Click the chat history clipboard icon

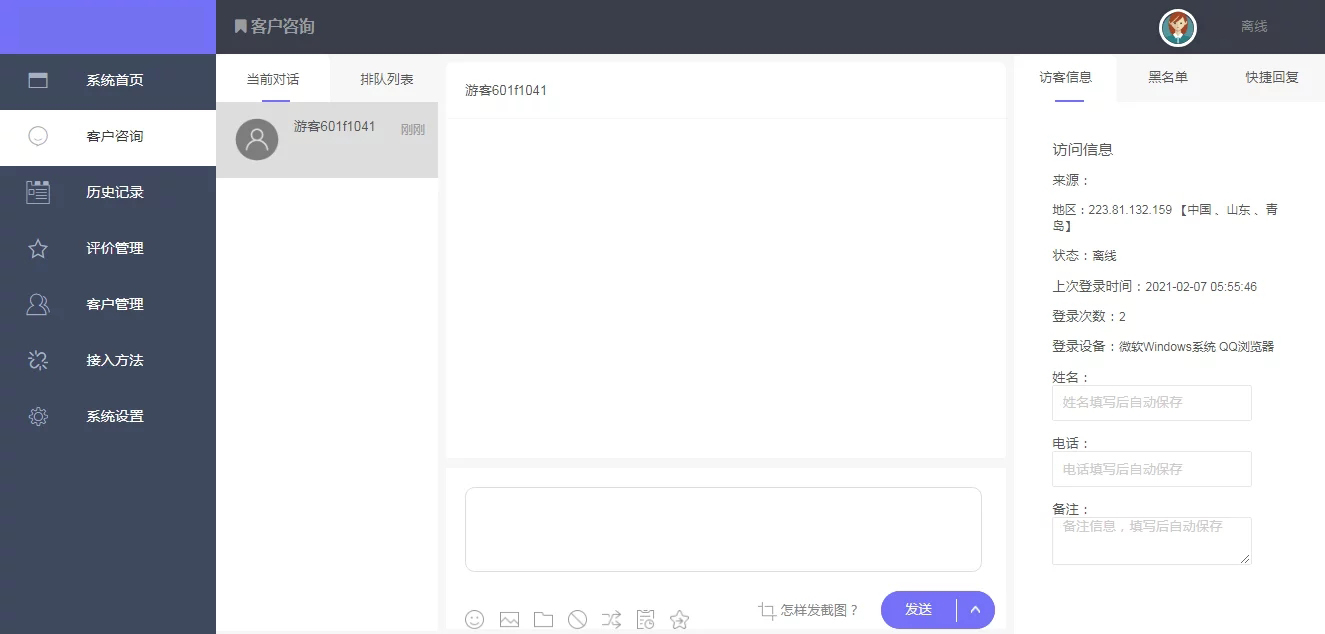pyautogui.click(x=645, y=619)
